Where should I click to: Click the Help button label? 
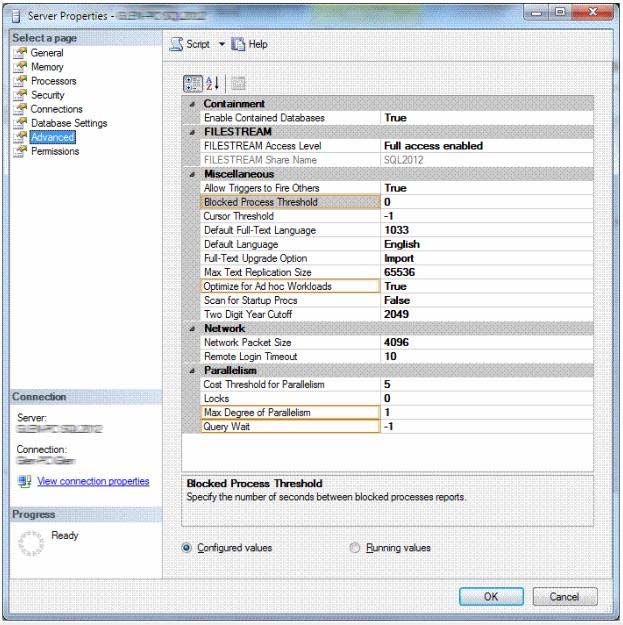(258, 44)
